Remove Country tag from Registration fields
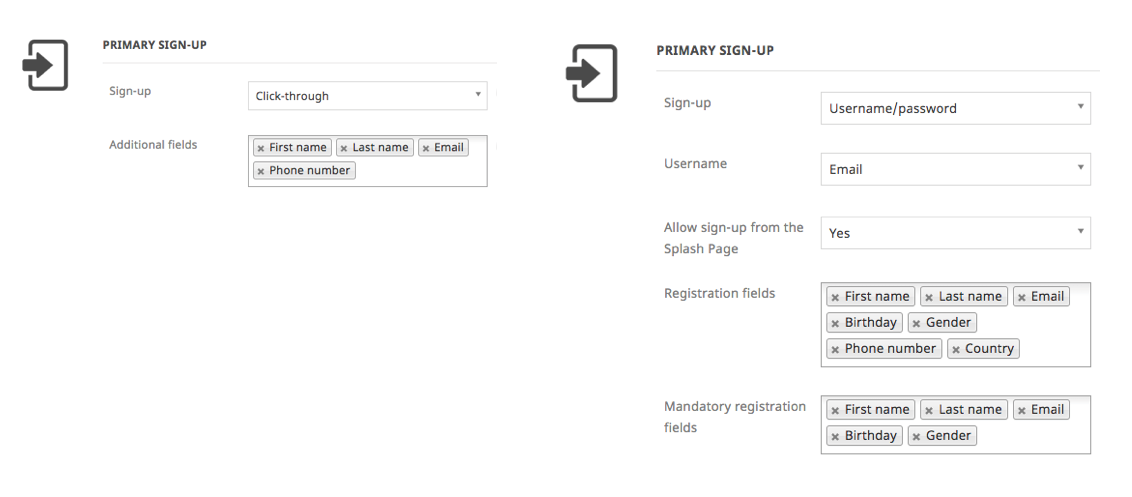The image size is (1132, 497). click(x=955, y=350)
